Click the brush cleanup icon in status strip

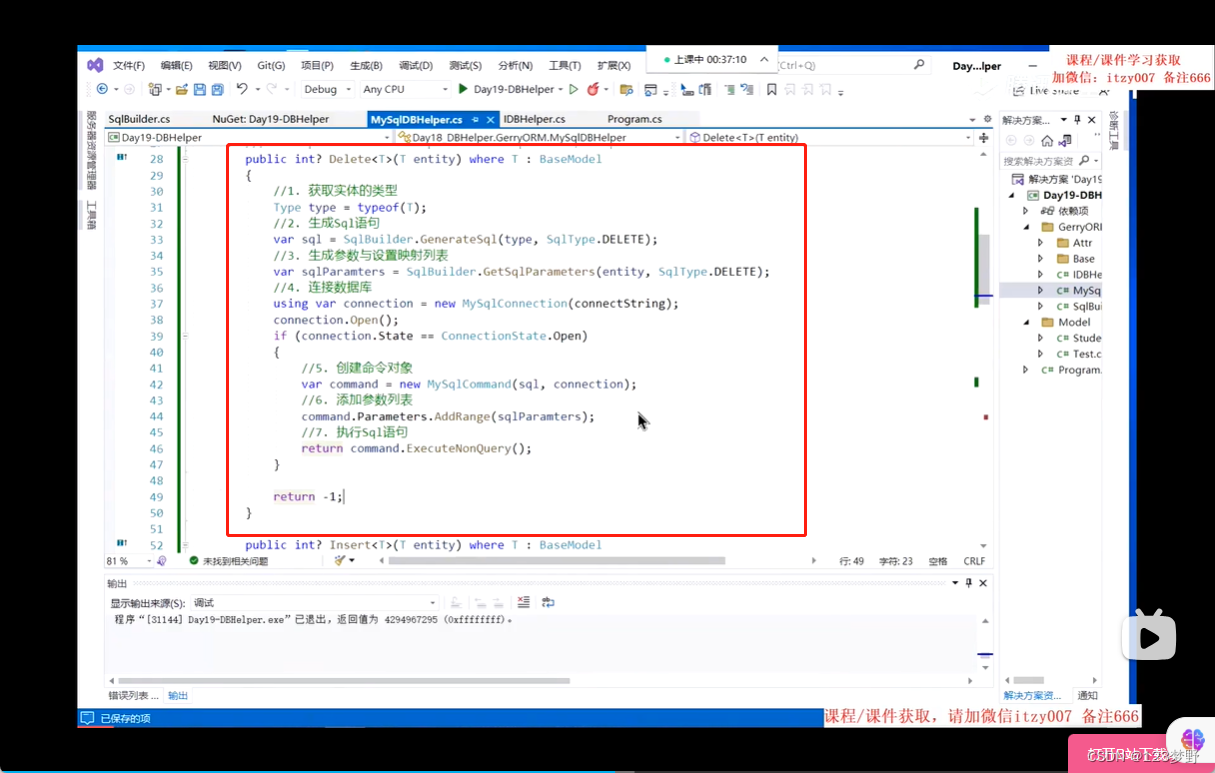point(341,561)
